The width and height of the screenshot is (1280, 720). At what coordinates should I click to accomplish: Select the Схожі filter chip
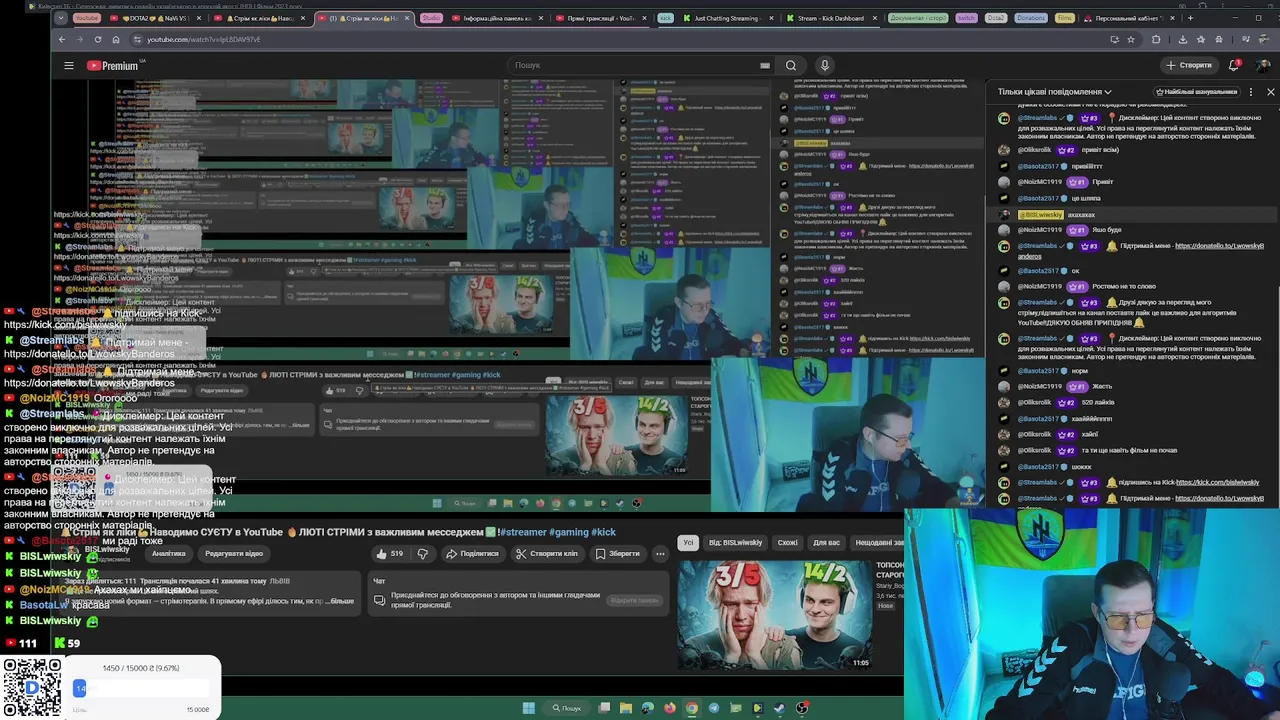coord(788,543)
